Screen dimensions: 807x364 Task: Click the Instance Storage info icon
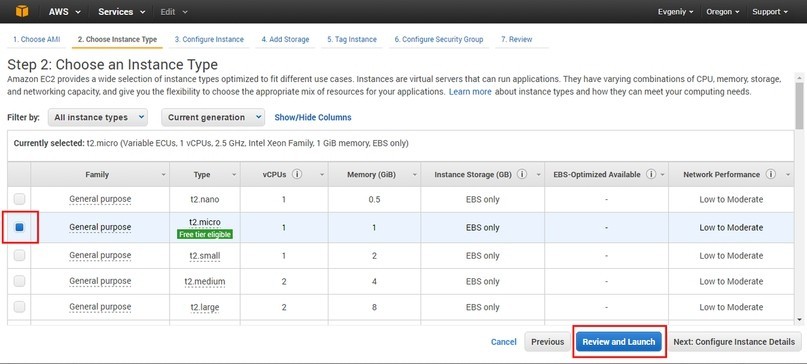point(522,174)
